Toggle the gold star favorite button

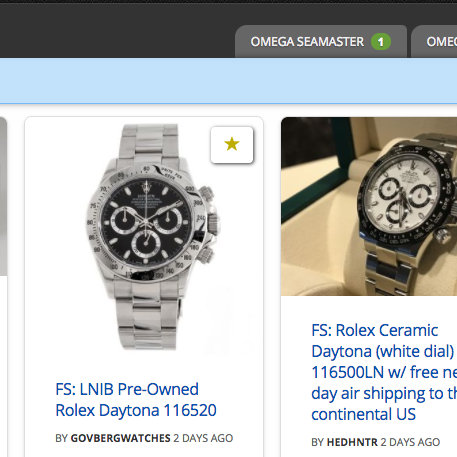pyautogui.click(x=232, y=145)
